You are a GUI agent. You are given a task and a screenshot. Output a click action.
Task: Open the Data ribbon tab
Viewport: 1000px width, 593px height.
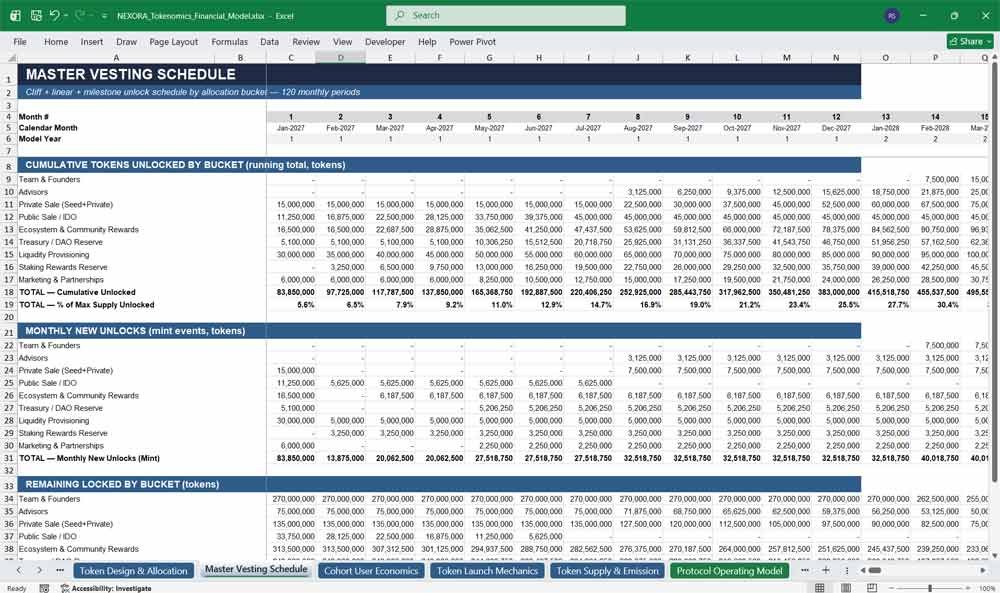(x=269, y=41)
